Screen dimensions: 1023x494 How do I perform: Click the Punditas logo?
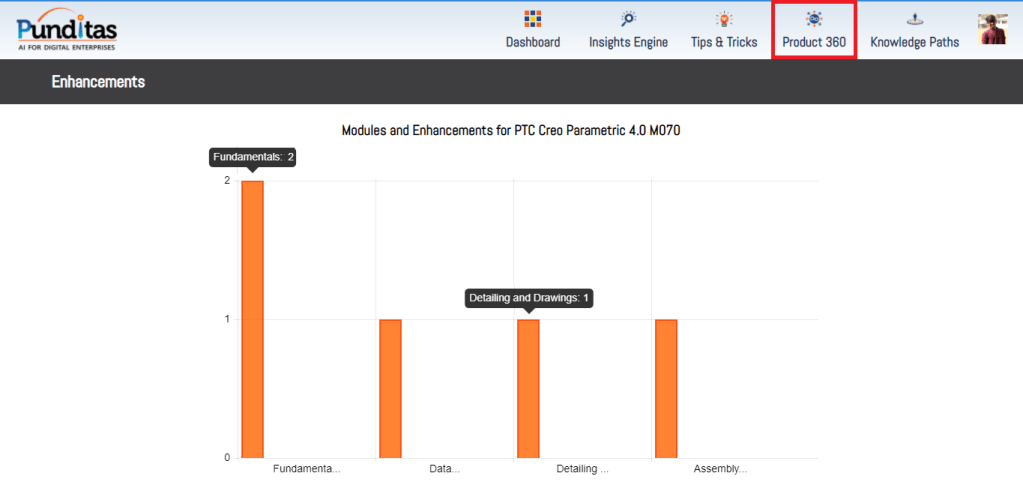(67, 29)
